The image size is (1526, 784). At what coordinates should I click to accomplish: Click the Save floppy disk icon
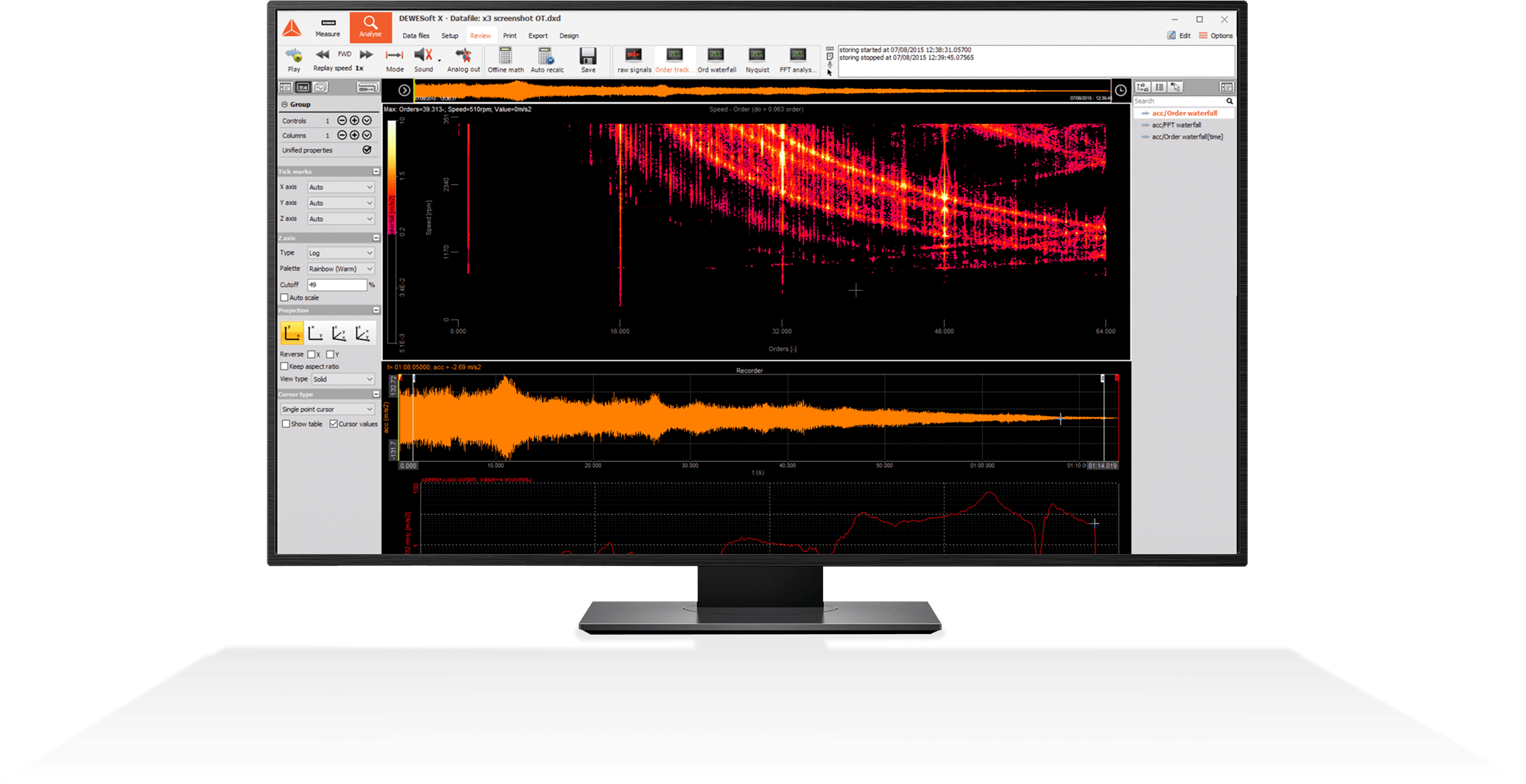(x=588, y=56)
